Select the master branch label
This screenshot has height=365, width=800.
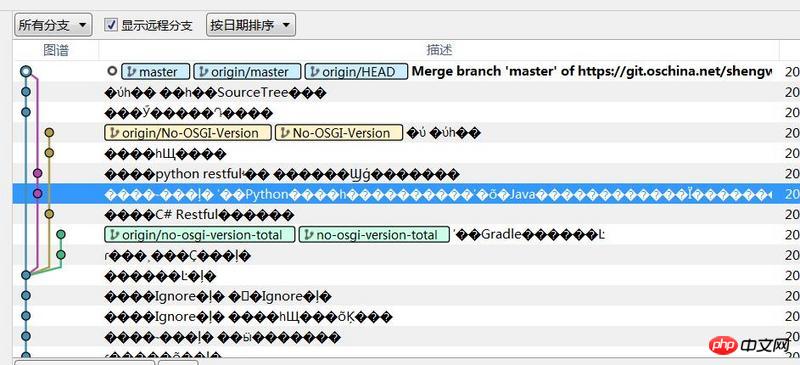156,72
